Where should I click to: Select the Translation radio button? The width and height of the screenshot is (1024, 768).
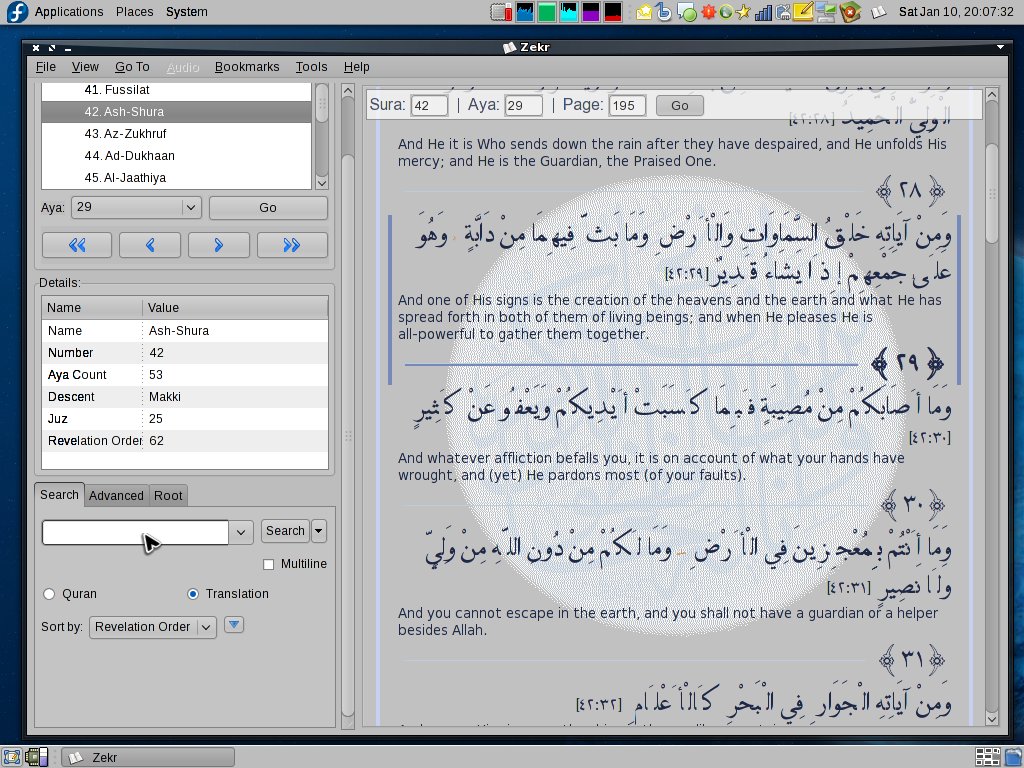(x=193, y=594)
